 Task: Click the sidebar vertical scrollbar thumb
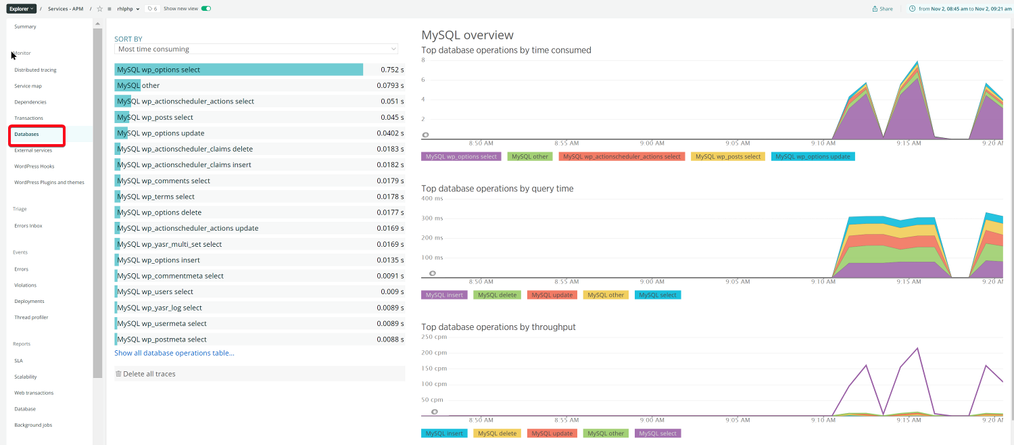(98, 203)
